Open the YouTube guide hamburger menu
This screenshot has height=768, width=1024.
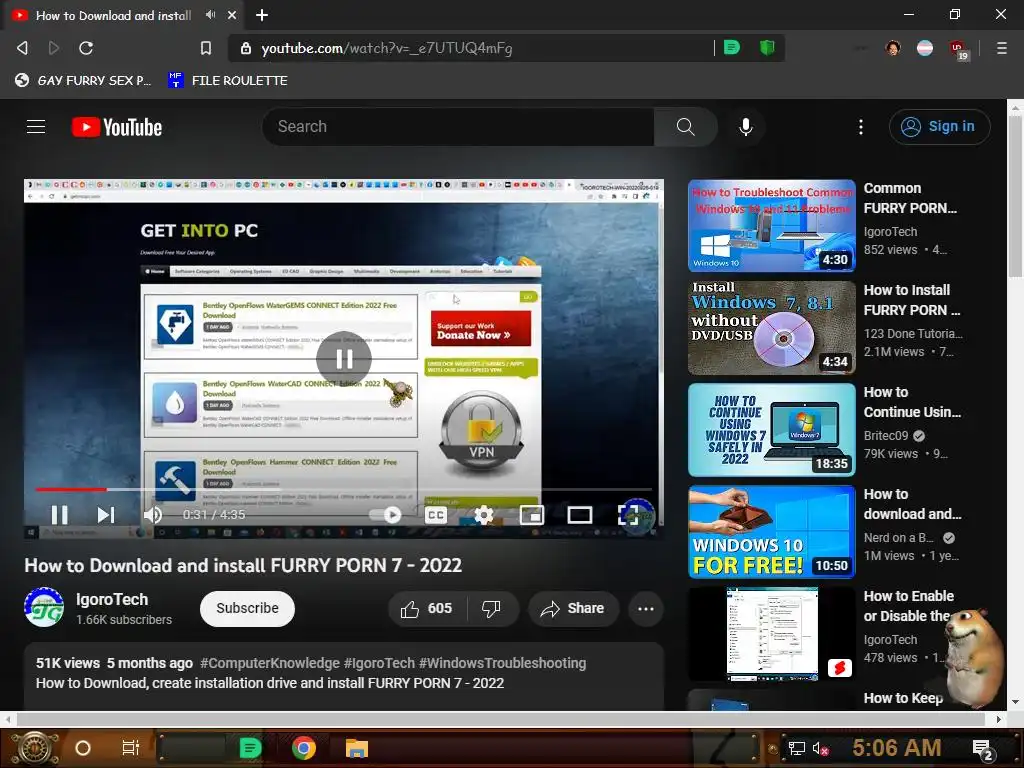[x=36, y=127]
